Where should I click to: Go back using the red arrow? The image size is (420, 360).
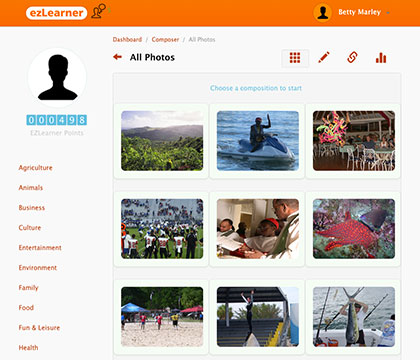(x=117, y=57)
